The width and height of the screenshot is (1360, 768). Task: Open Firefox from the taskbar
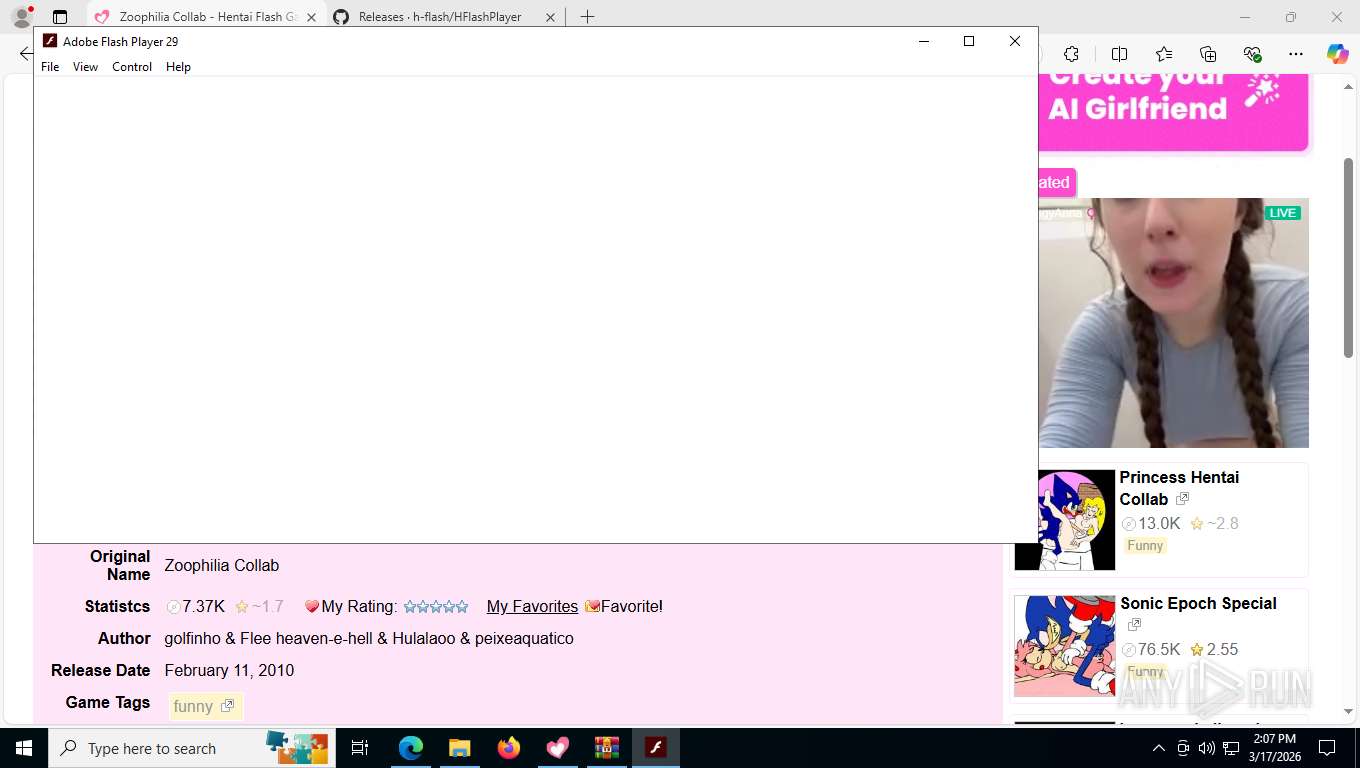click(509, 748)
